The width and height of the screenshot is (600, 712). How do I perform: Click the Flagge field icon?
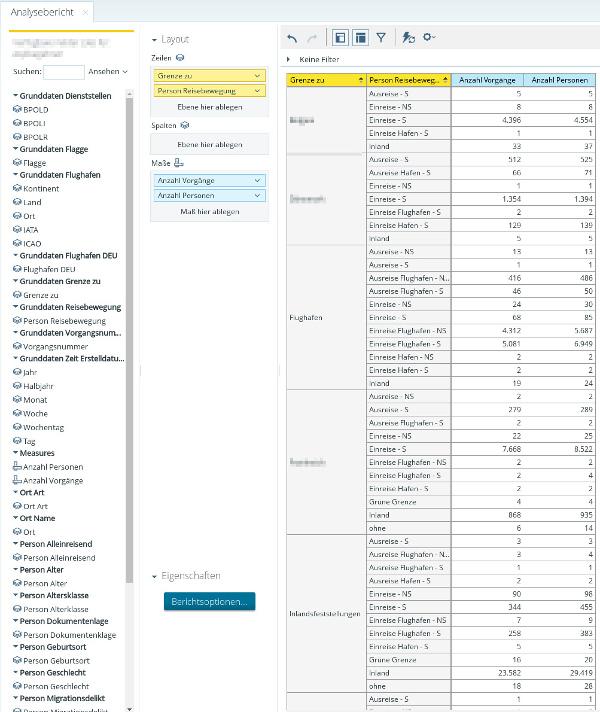pos(17,162)
